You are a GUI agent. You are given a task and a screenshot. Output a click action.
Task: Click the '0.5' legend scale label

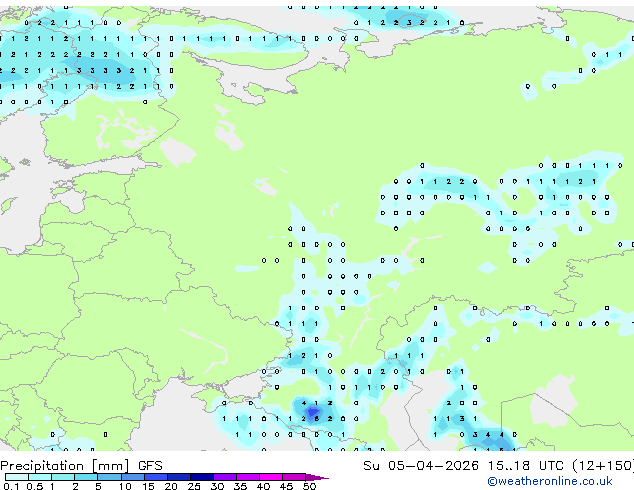35,486
